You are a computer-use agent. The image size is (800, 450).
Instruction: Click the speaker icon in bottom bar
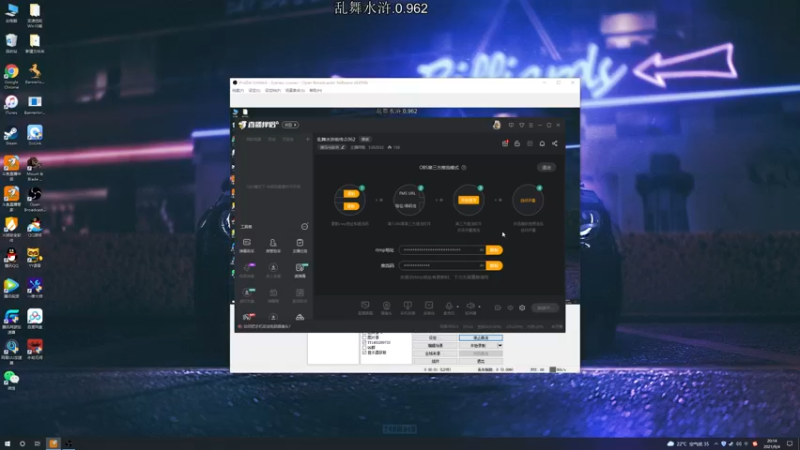pyautogui.click(x=470, y=306)
